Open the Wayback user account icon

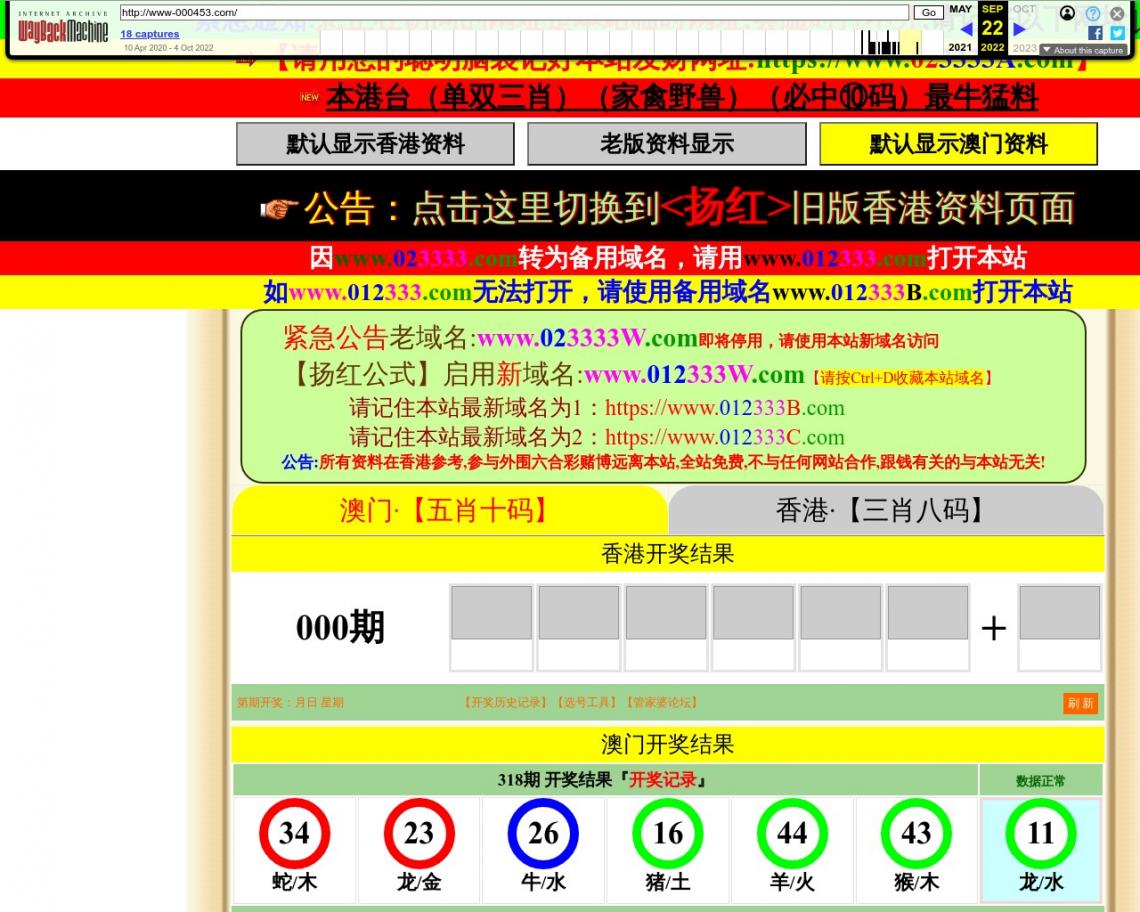click(1067, 13)
